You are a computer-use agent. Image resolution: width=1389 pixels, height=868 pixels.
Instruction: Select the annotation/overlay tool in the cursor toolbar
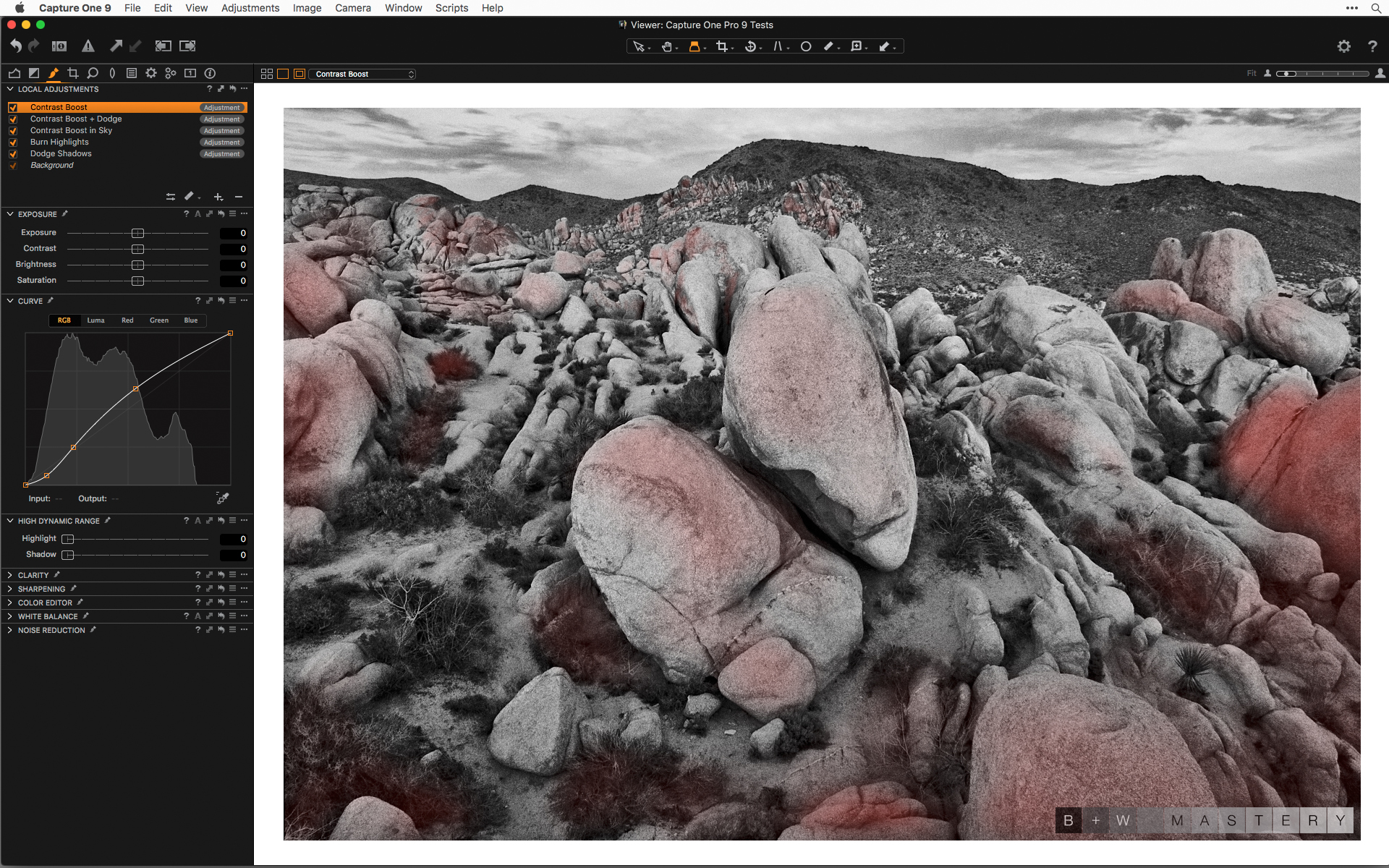coord(857,46)
